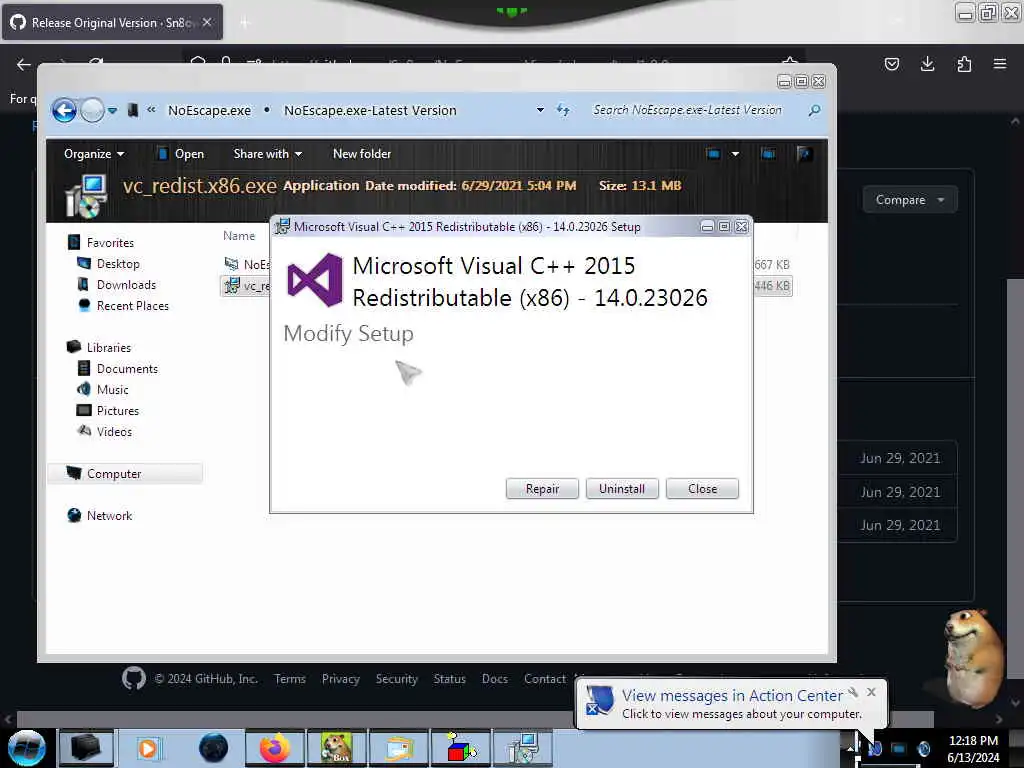Open Firefox downloads panel
Viewport: 1024px width, 768px height.
point(927,64)
